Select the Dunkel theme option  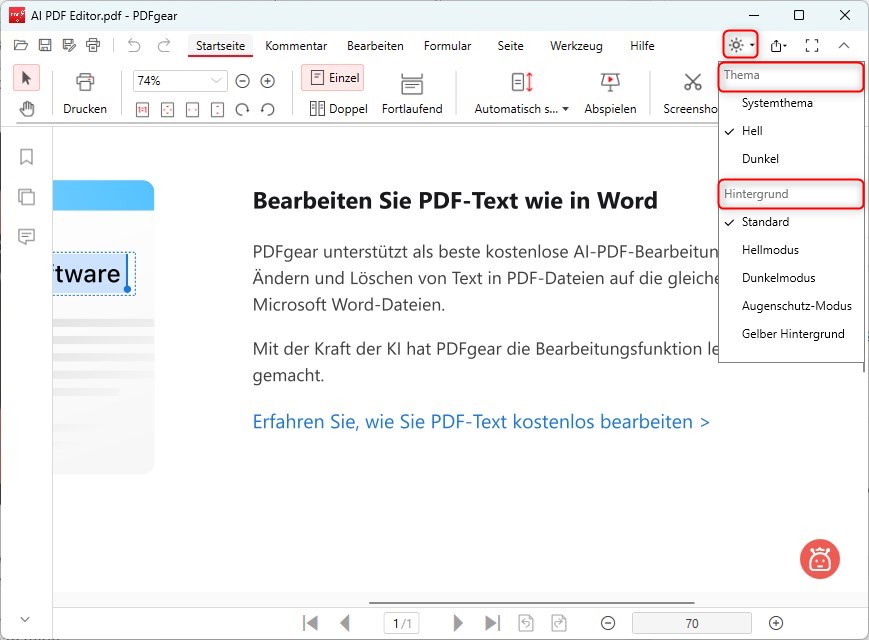coord(791,159)
